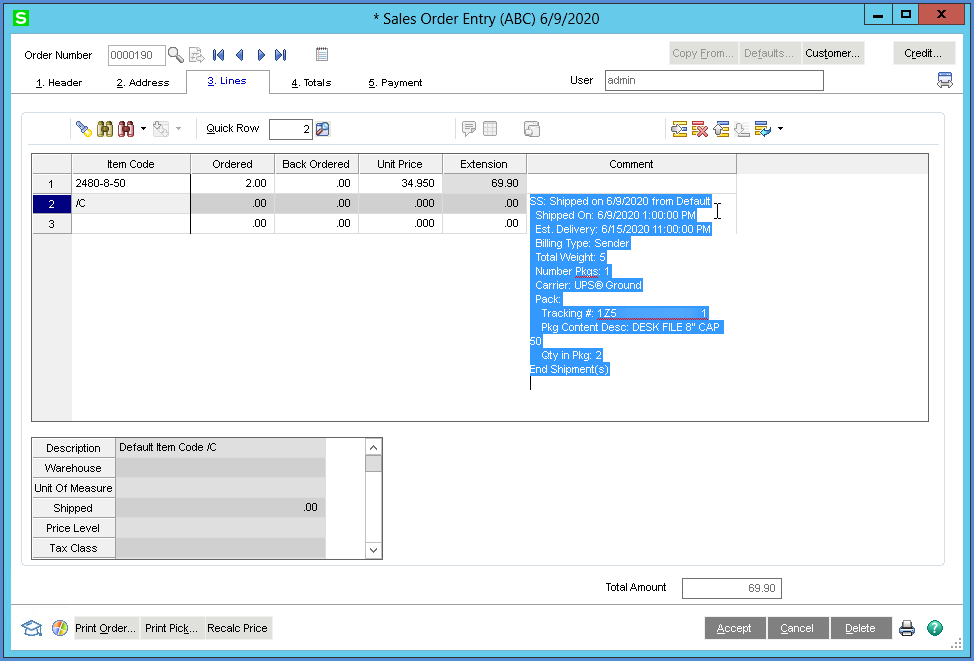The image size is (974, 661).
Task: Open the row options dropdown arrow
Action: [780, 129]
